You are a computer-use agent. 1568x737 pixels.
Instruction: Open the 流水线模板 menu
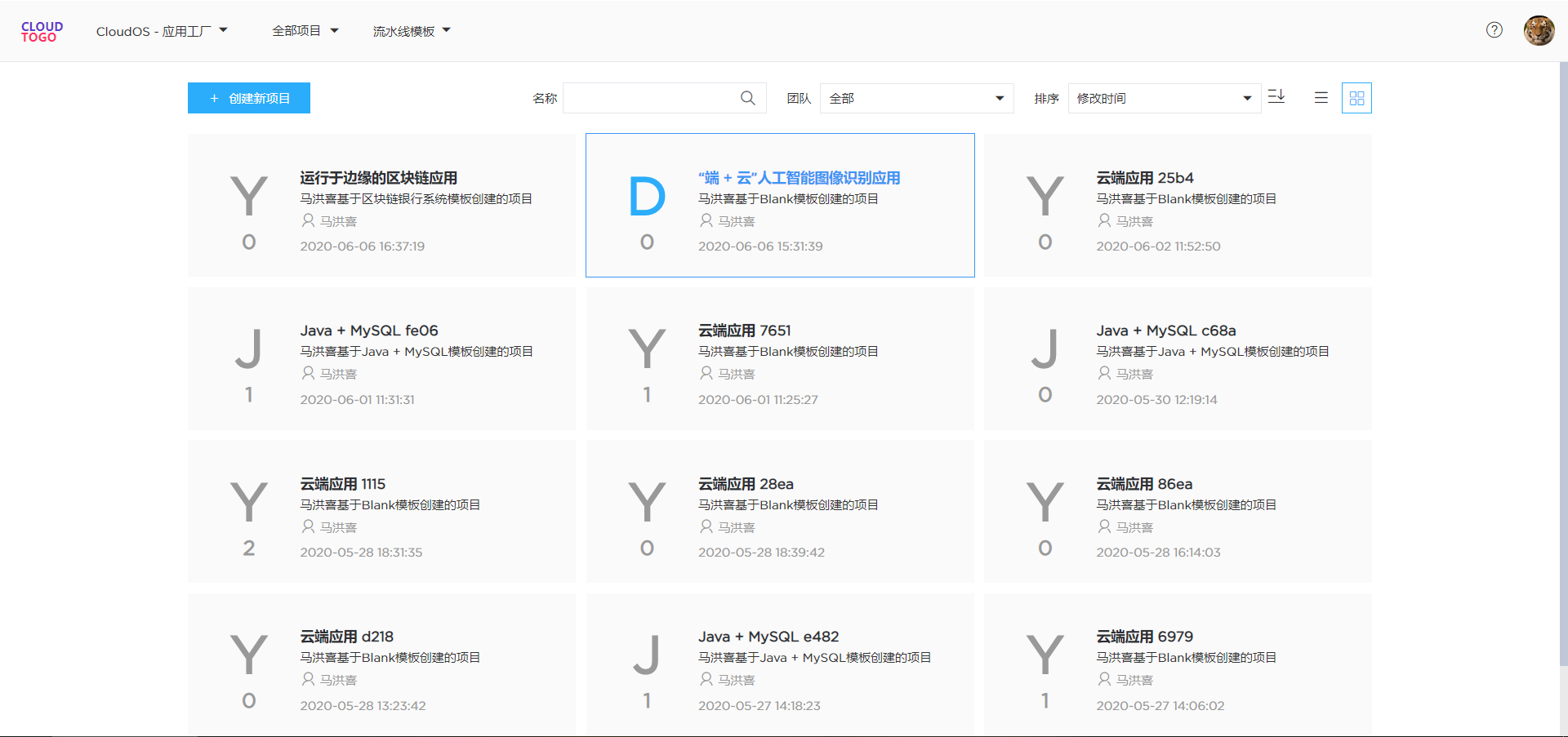tap(412, 31)
